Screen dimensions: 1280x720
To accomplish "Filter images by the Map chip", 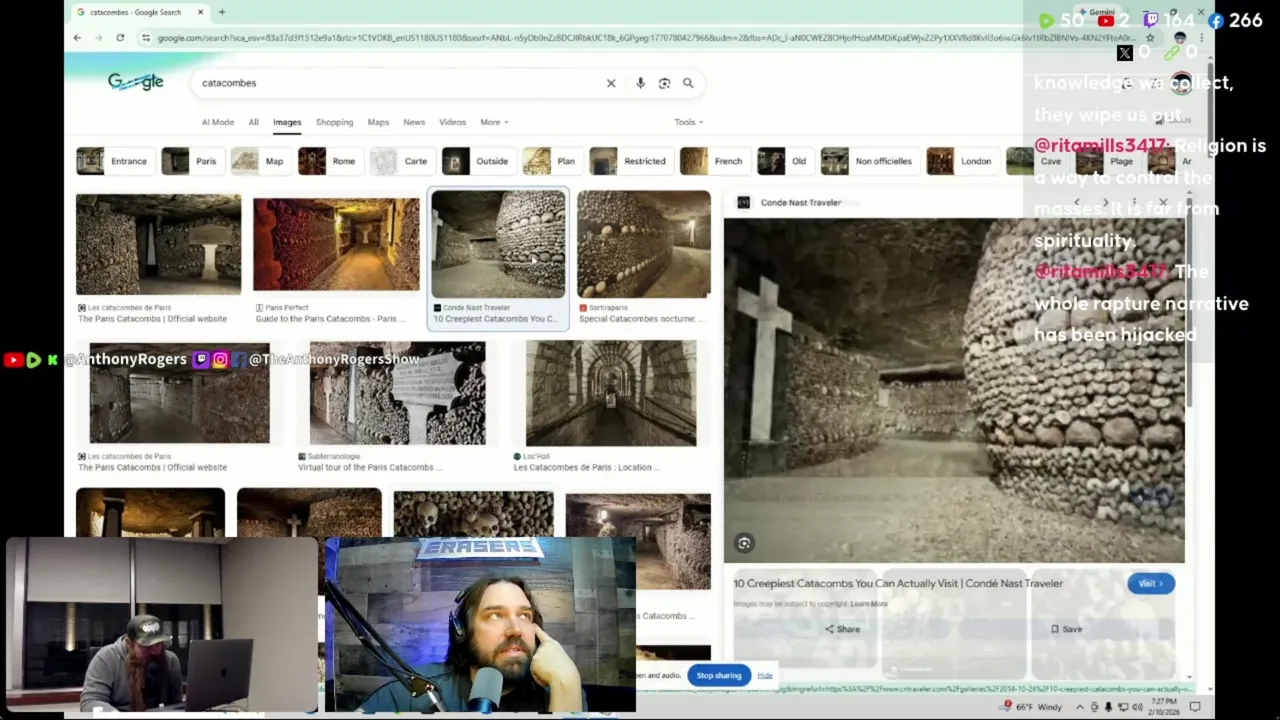I will 260,161.
